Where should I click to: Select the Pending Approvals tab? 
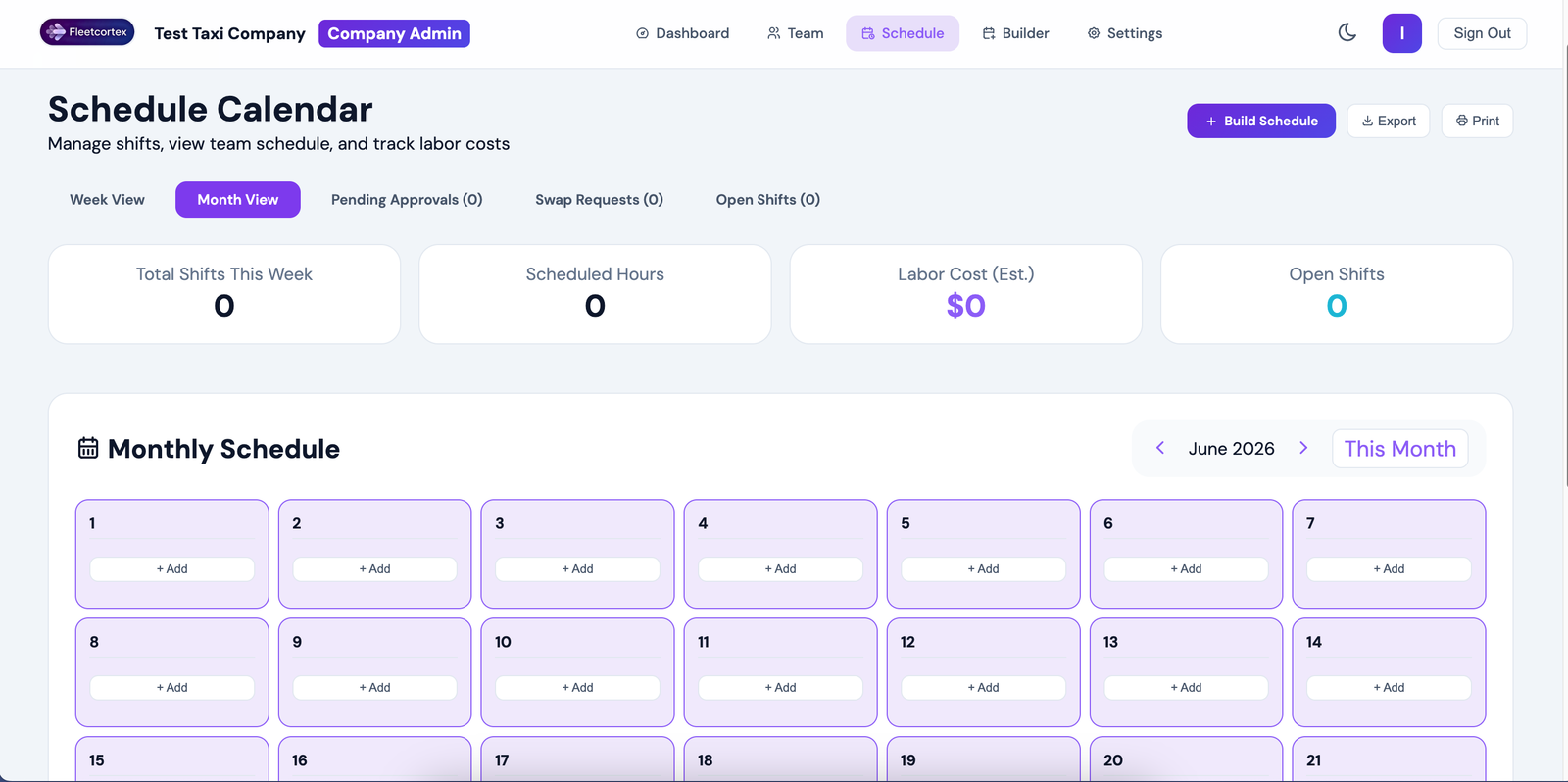[x=407, y=199]
